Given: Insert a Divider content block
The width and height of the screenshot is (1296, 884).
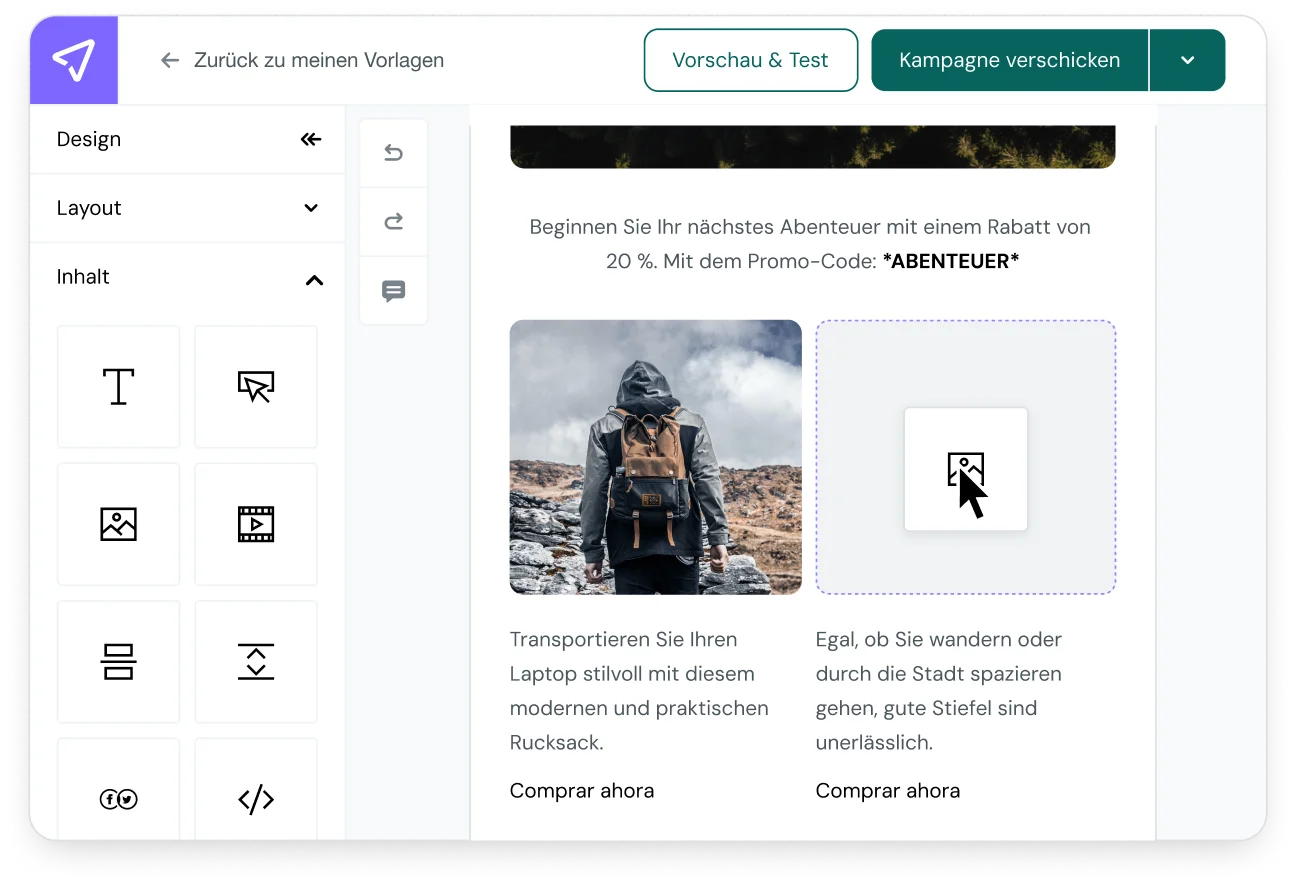Looking at the screenshot, I should pyautogui.click(x=118, y=661).
